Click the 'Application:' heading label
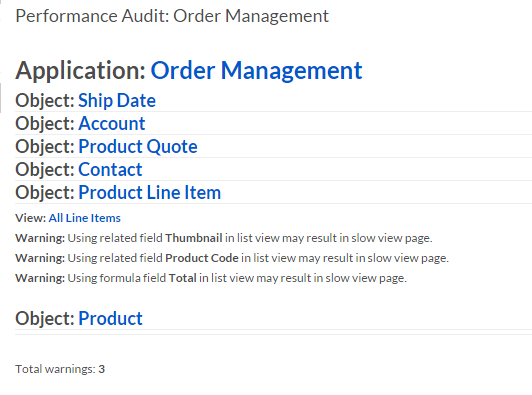The height and width of the screenshot is (395, 532). click(81, 71)
